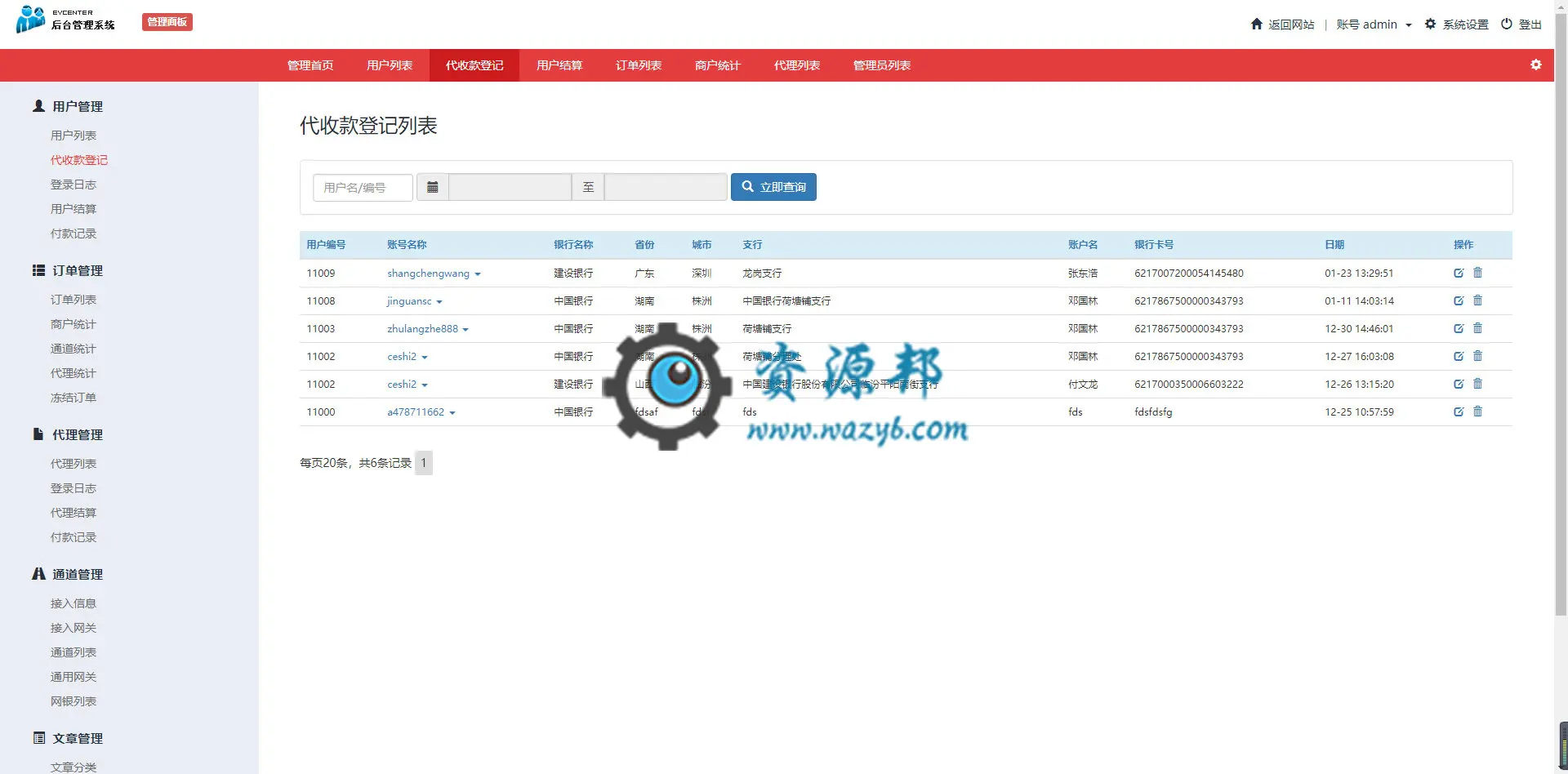Image resolution: width=1568 pixels, height=774 pixels.
Task: Delete the jinguansc record with trash icon
Action: tap(1477, 300)
